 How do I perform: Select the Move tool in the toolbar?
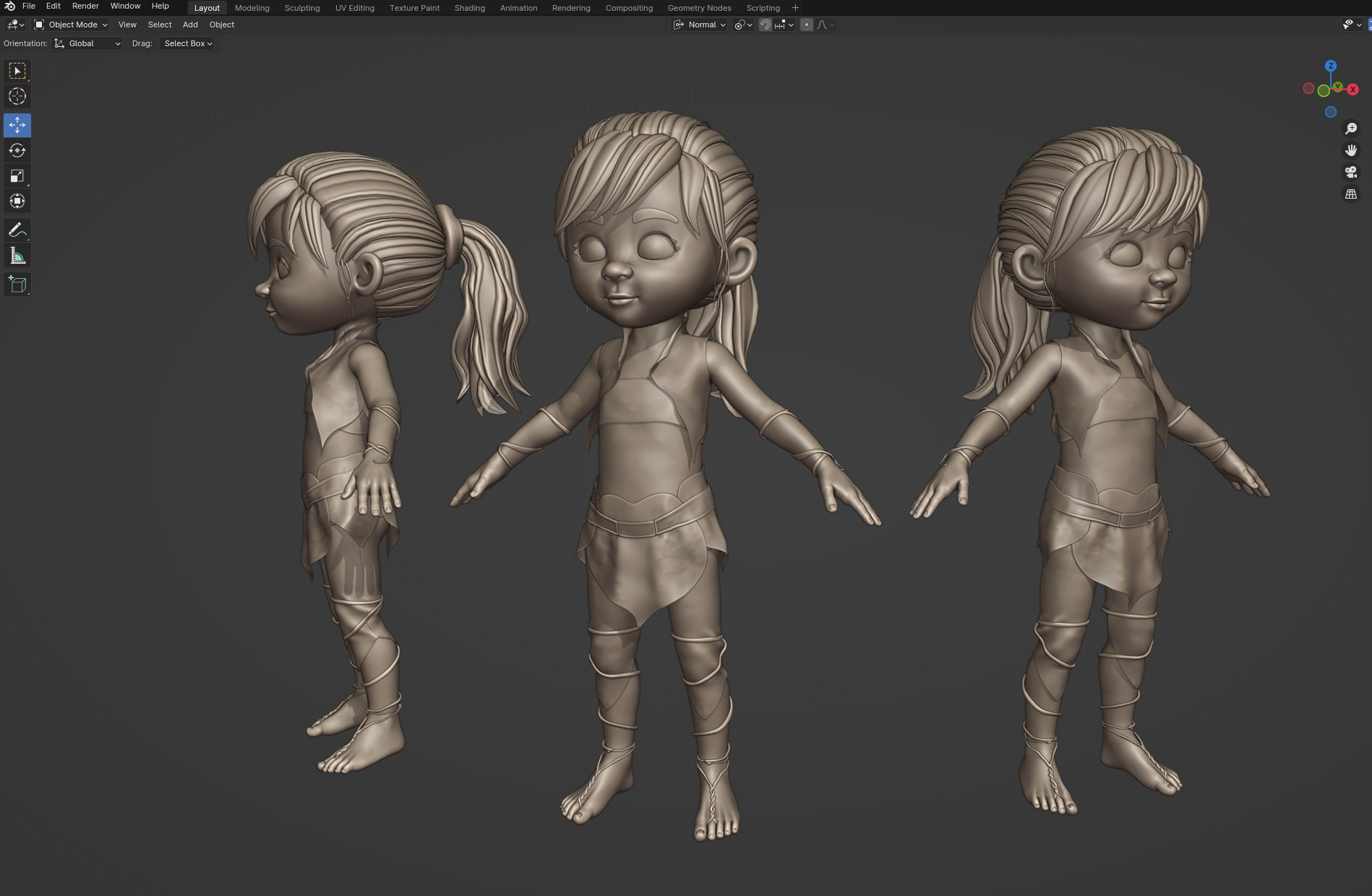click(x=17, y=124)
